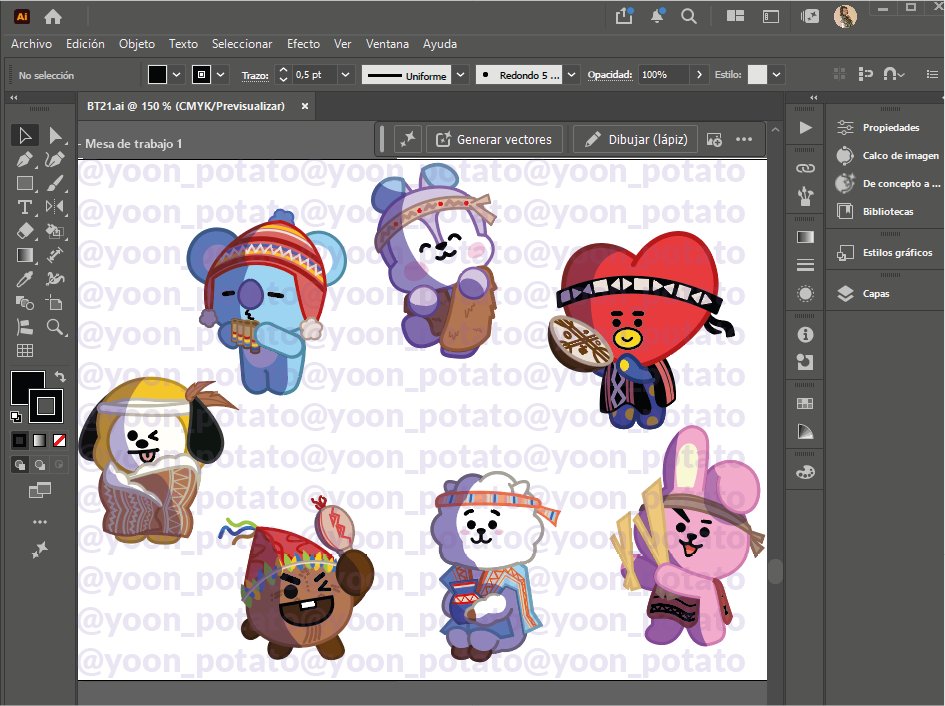Open the palette-icon Color panel
The height and width of the screenshot is (706, 945).
pyautogui.click(x=805, y=473)
